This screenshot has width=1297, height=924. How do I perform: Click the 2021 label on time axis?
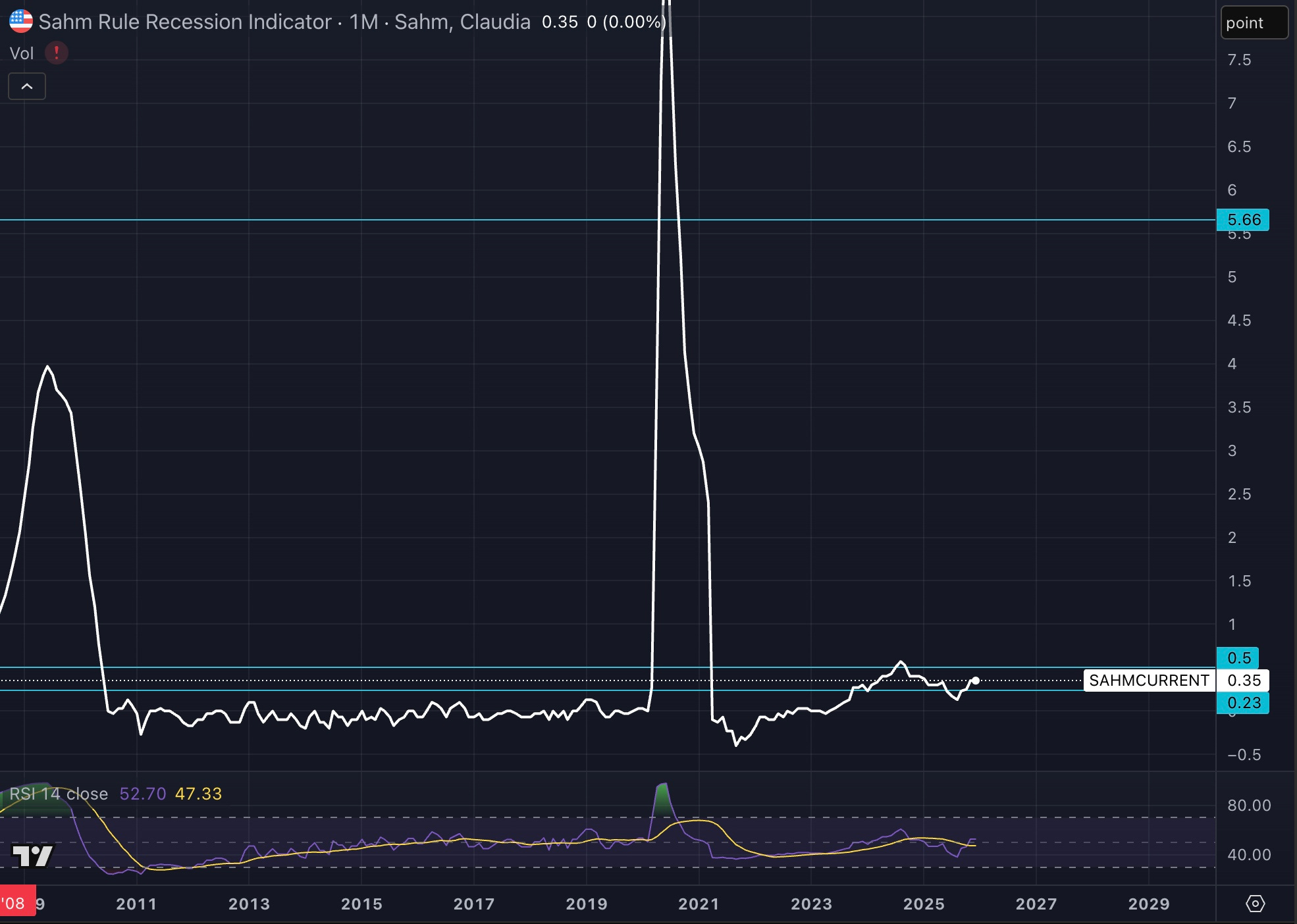(x=699, y=904)
